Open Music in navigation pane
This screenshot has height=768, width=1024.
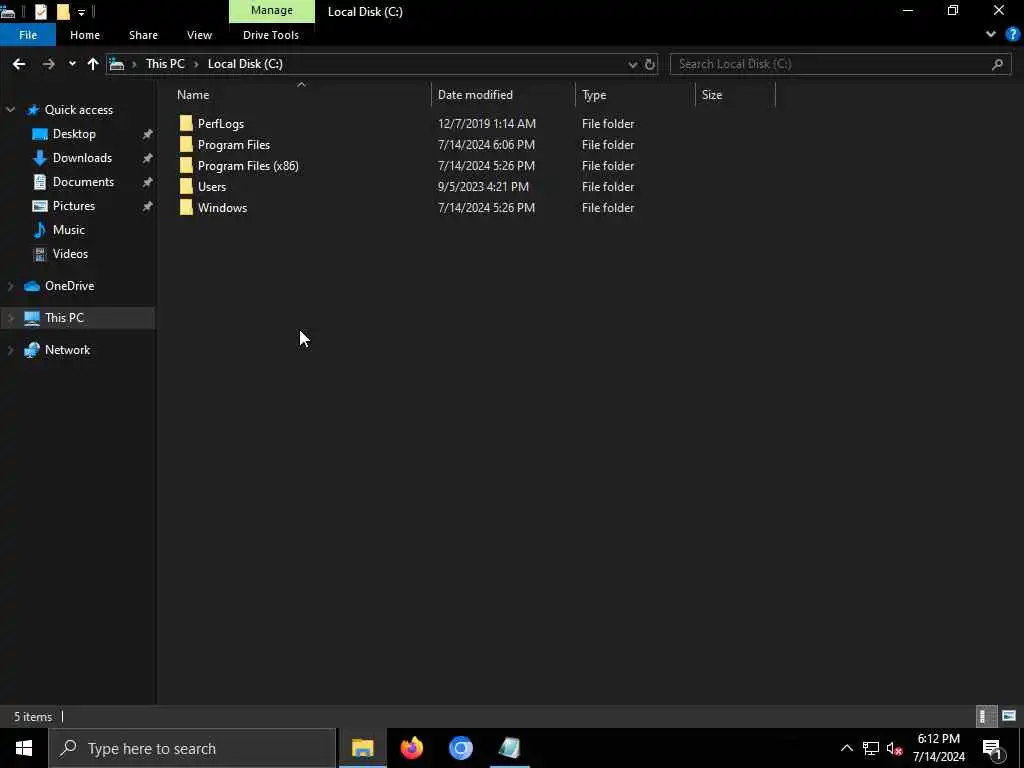(69, 230)
